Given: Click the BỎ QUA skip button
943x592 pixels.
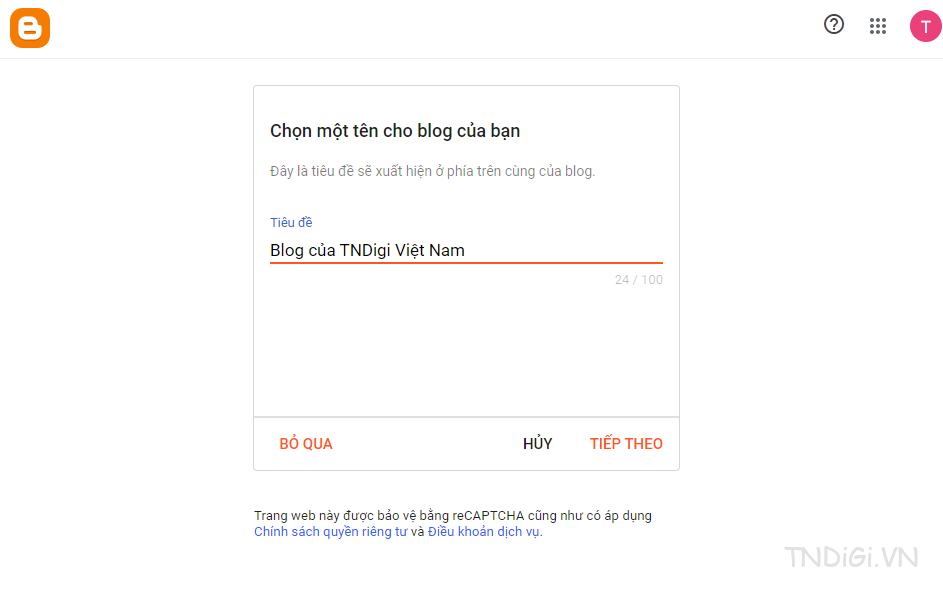Looking at the screenshot, I should (x=306, y=444).
